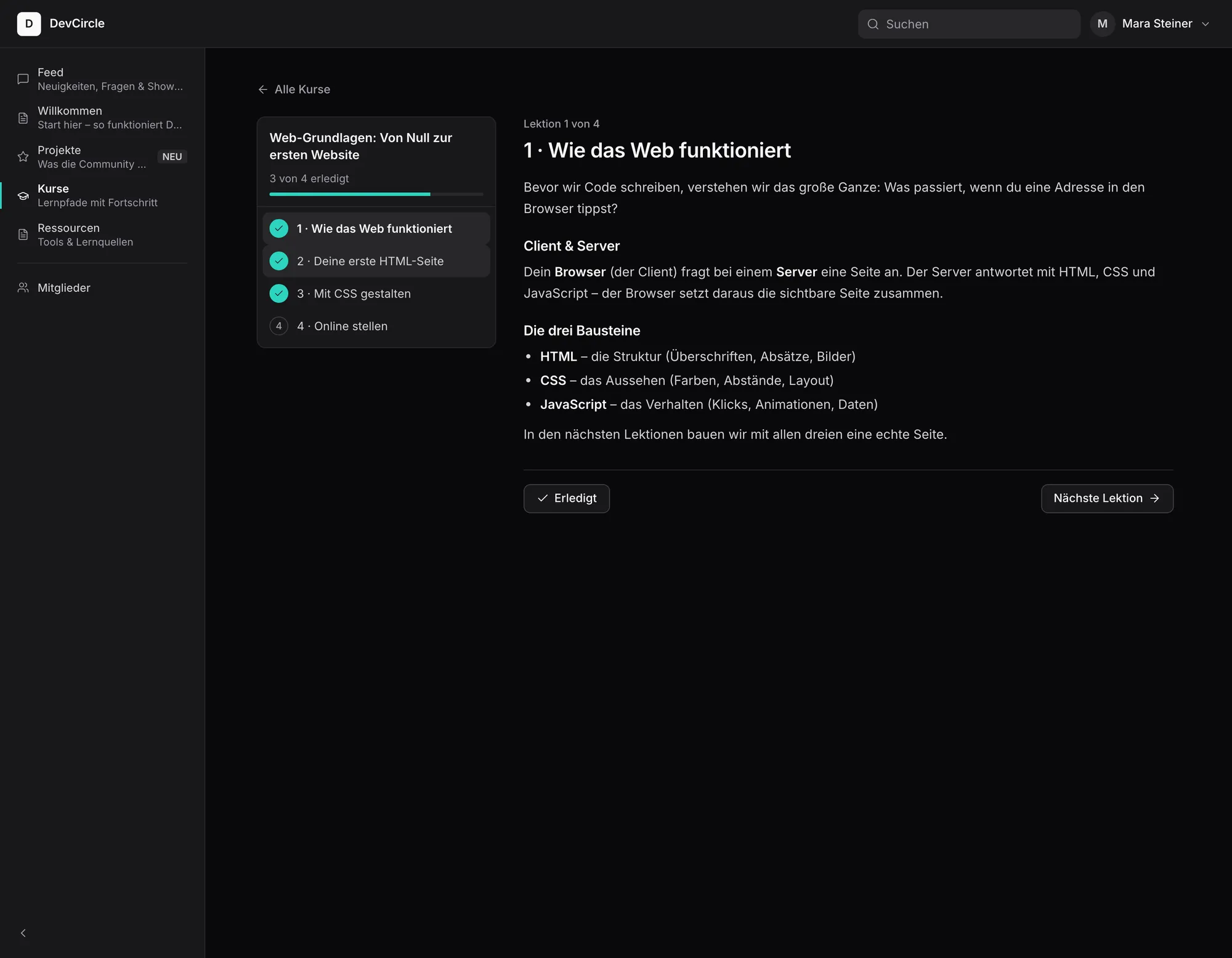Click the NEU badge on Projekte

[x=172, y=156]
